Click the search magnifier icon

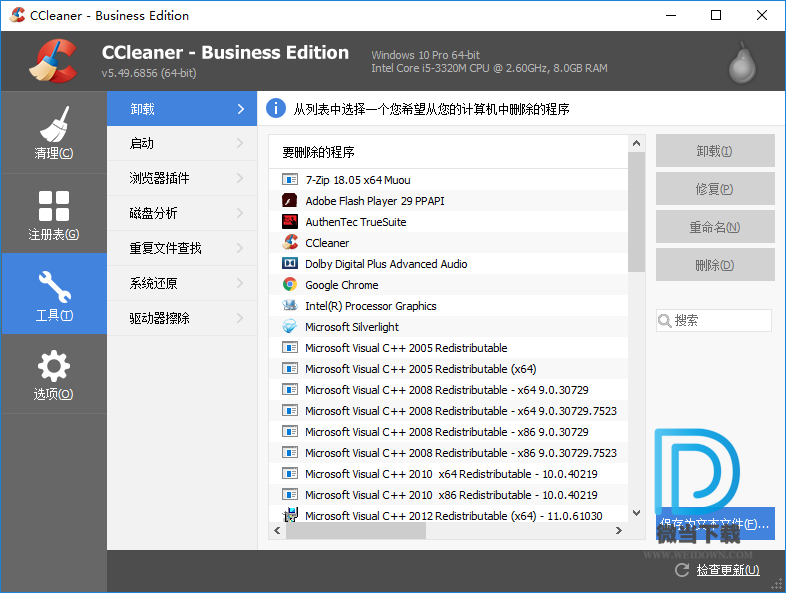[x=665, y=320]
